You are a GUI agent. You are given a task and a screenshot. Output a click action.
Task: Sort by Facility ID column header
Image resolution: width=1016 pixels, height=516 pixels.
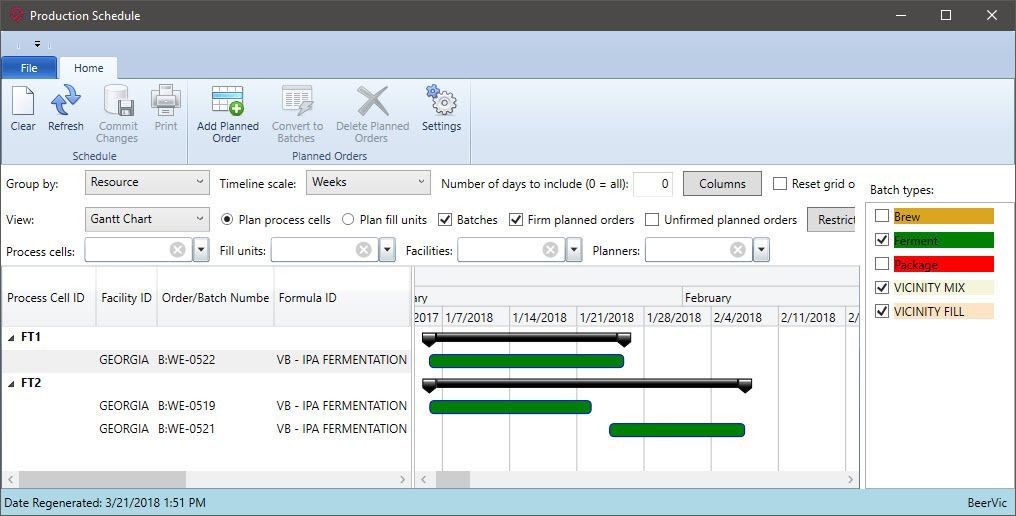pos(126,298)
